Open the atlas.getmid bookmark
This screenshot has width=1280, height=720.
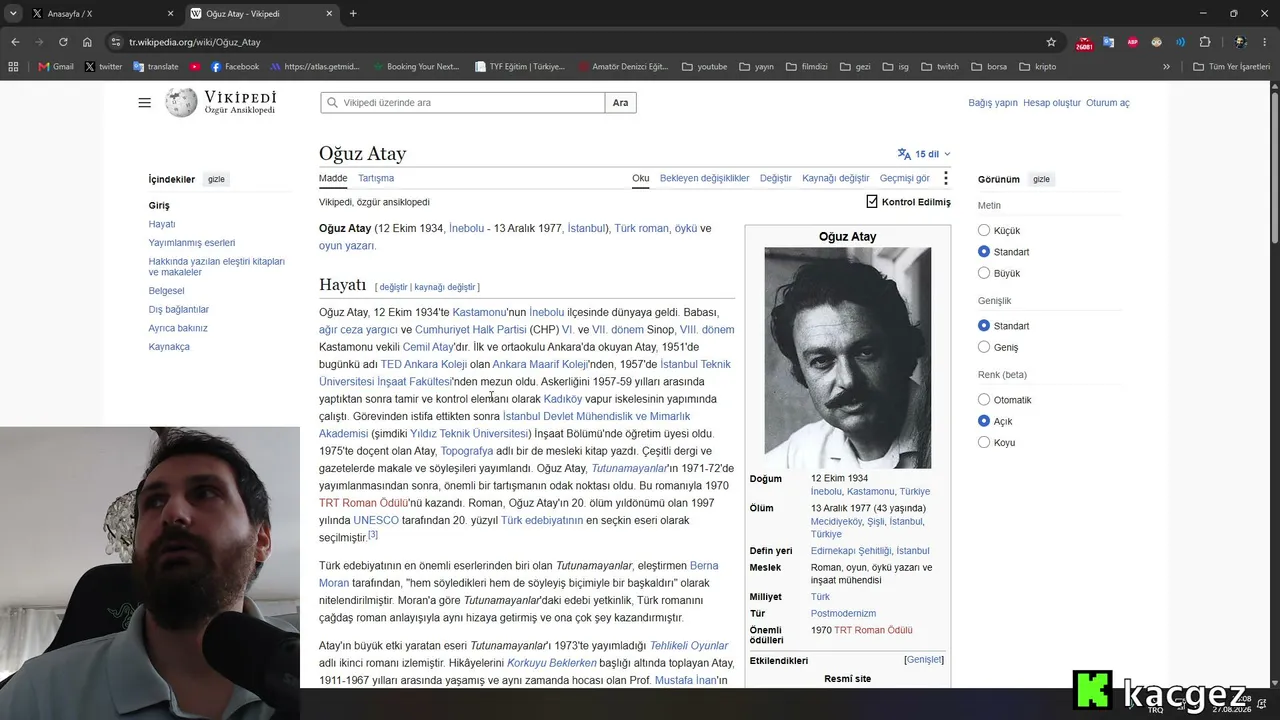314,67
